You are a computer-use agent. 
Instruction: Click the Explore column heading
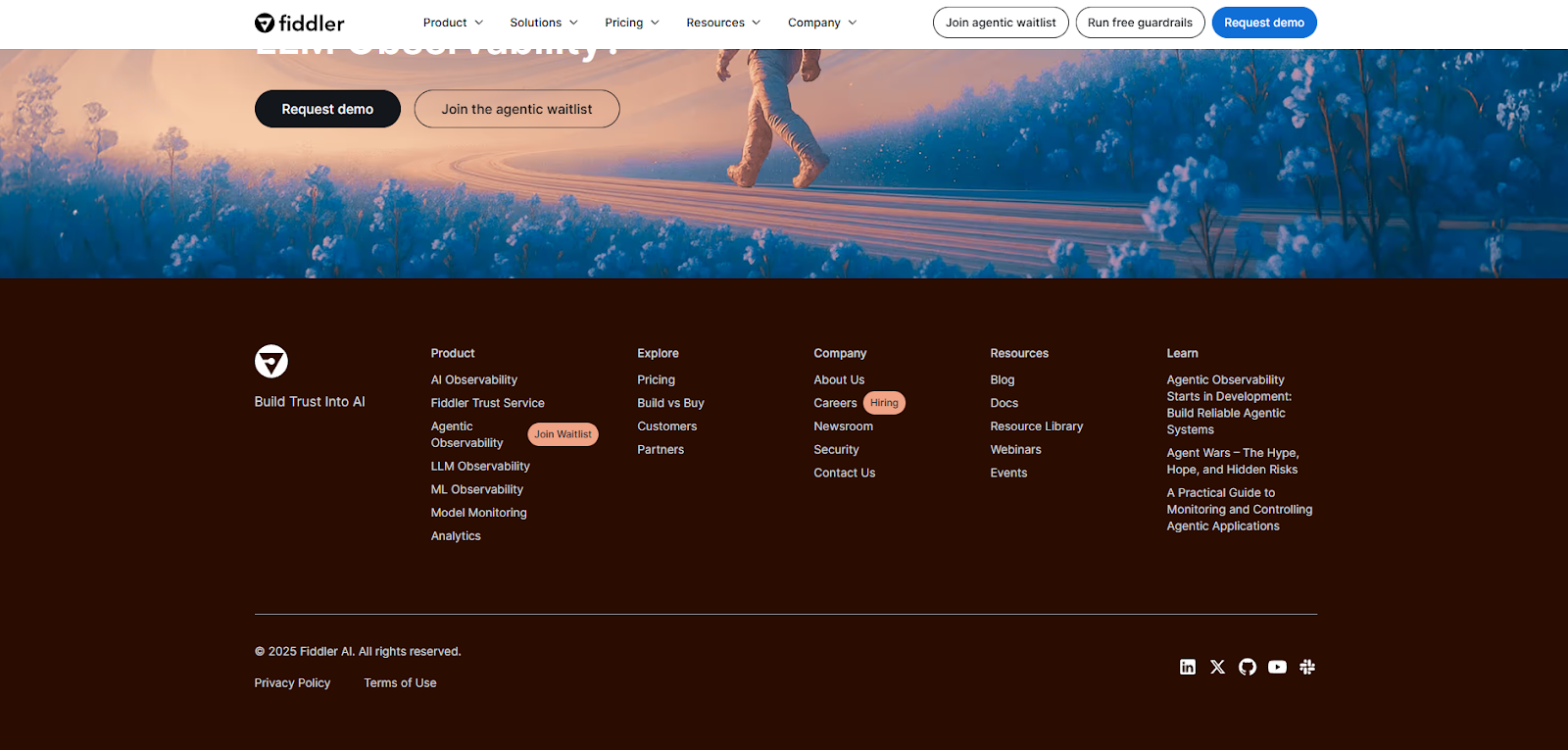coord(658,353)
